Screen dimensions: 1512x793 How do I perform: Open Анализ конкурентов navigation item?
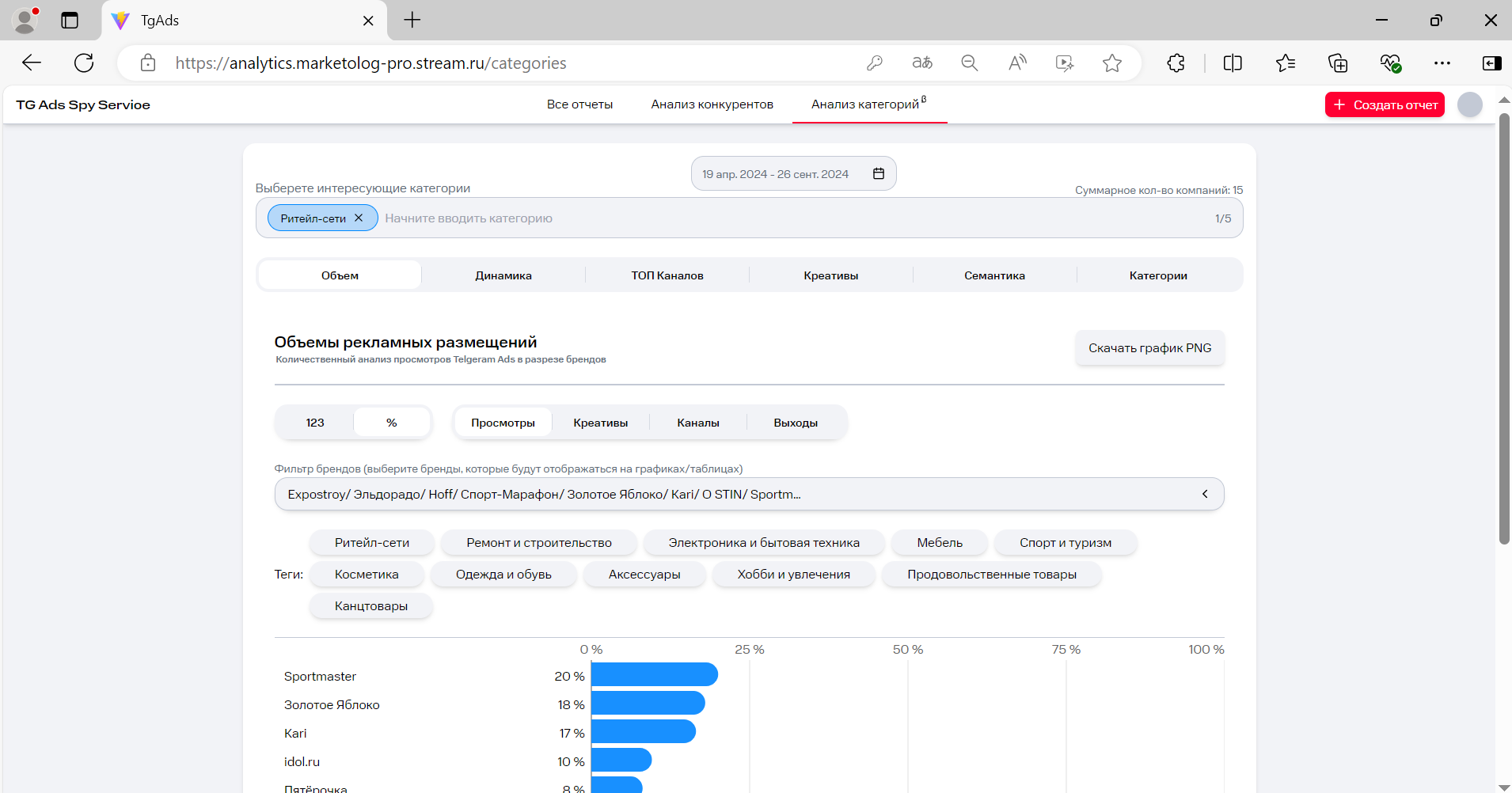pos(712,104)
